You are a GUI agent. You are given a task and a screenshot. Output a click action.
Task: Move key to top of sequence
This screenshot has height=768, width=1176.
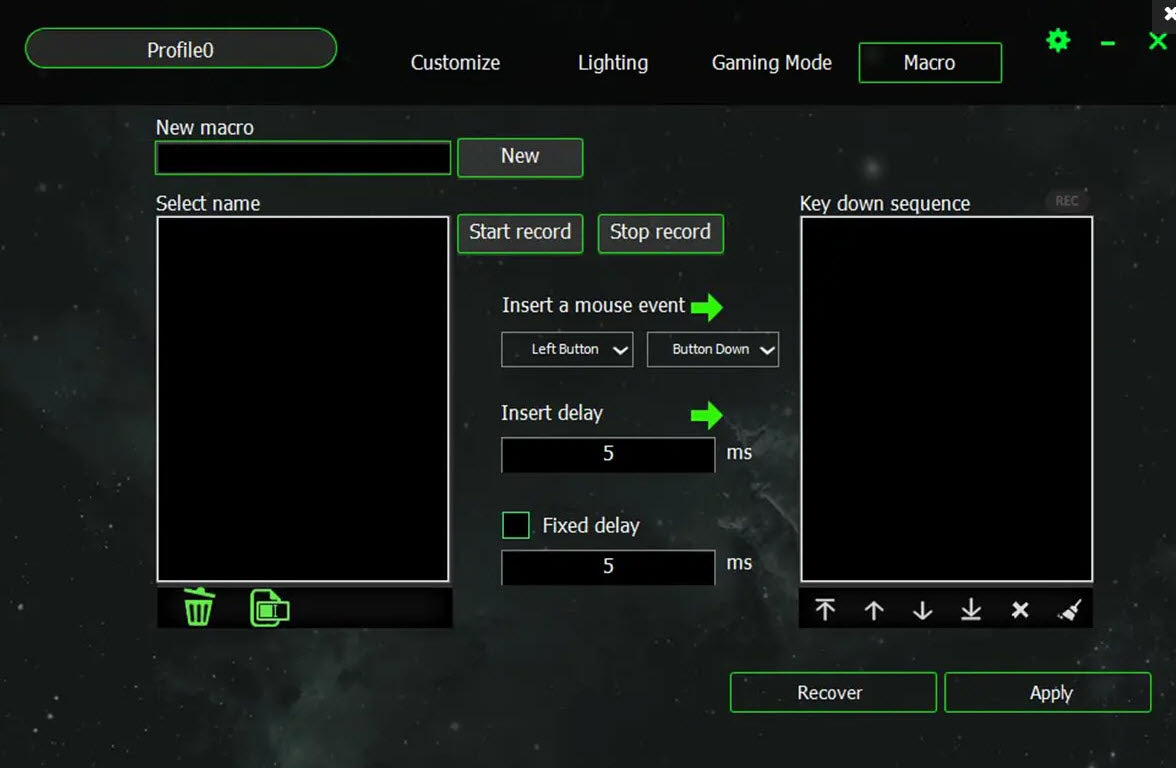[x=825, y=610]
